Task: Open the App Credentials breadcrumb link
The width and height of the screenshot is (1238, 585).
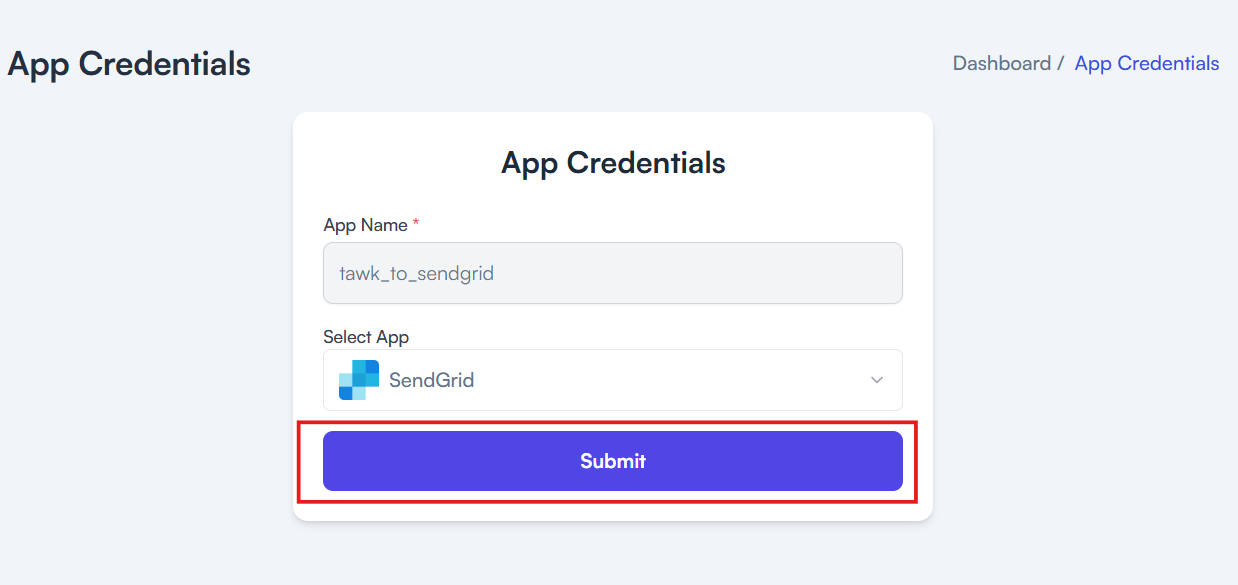Action: coord(1147,63)
